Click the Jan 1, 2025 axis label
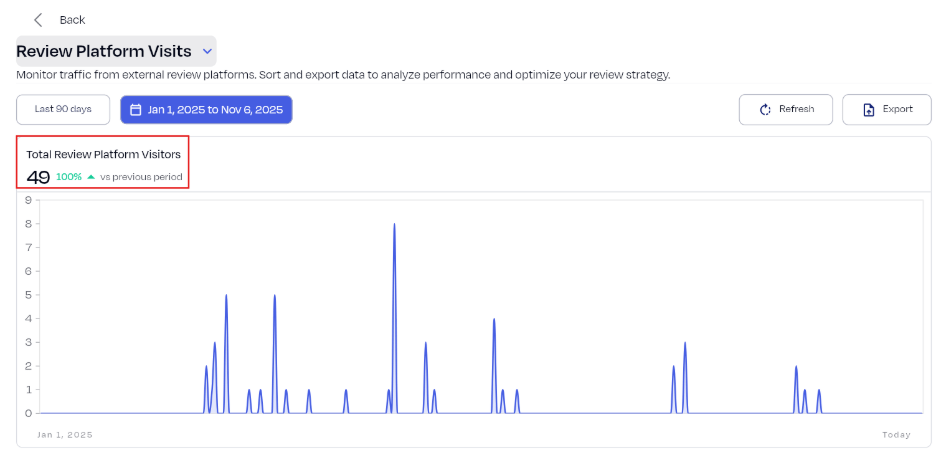The width and height of the screenshot is (936, 450). pyautogui.click(x=65, y=435)
